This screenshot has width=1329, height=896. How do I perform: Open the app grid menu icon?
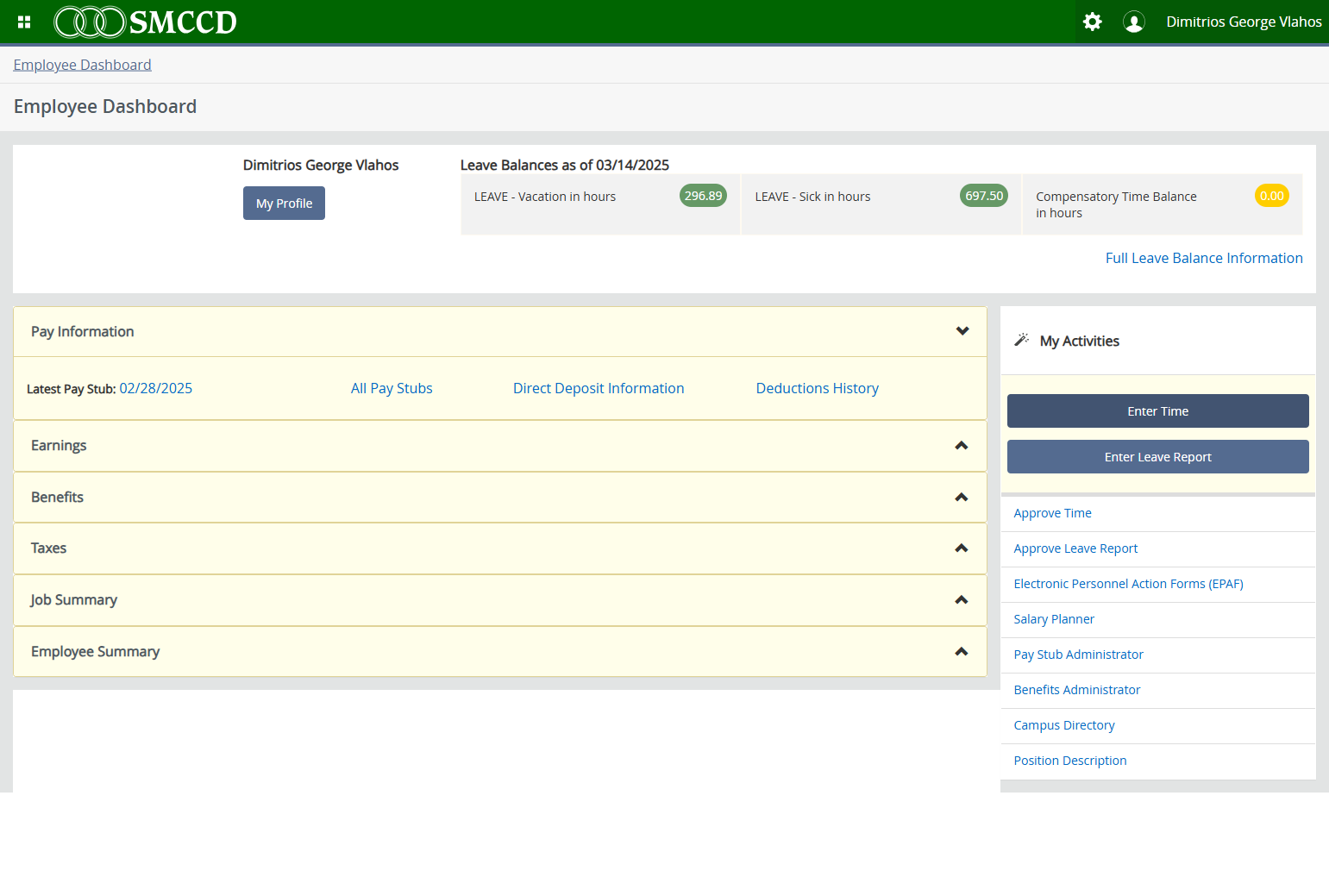coord(24,22)
